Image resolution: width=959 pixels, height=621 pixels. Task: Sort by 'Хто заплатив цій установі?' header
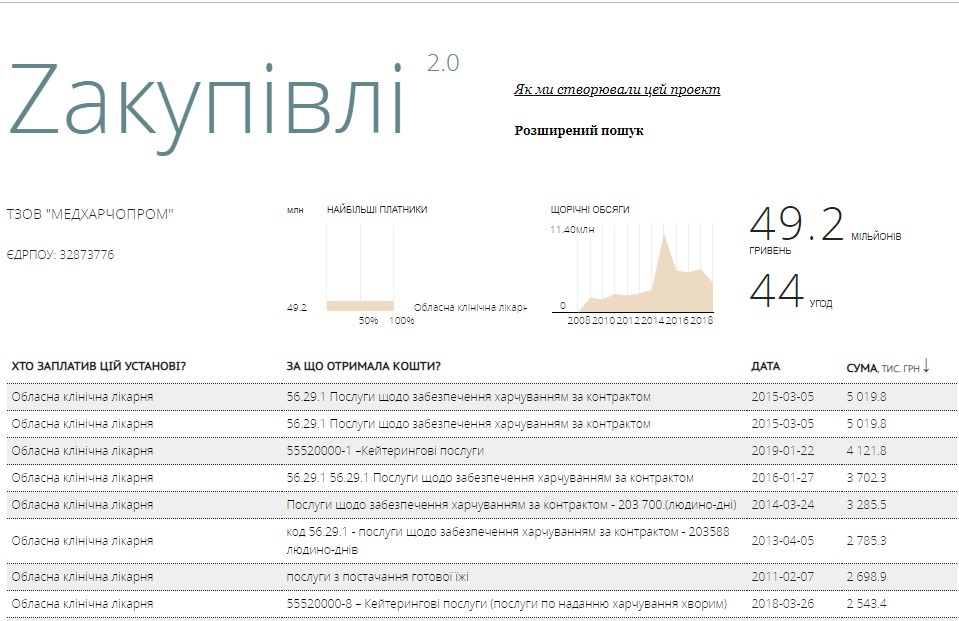click(98, 367)
